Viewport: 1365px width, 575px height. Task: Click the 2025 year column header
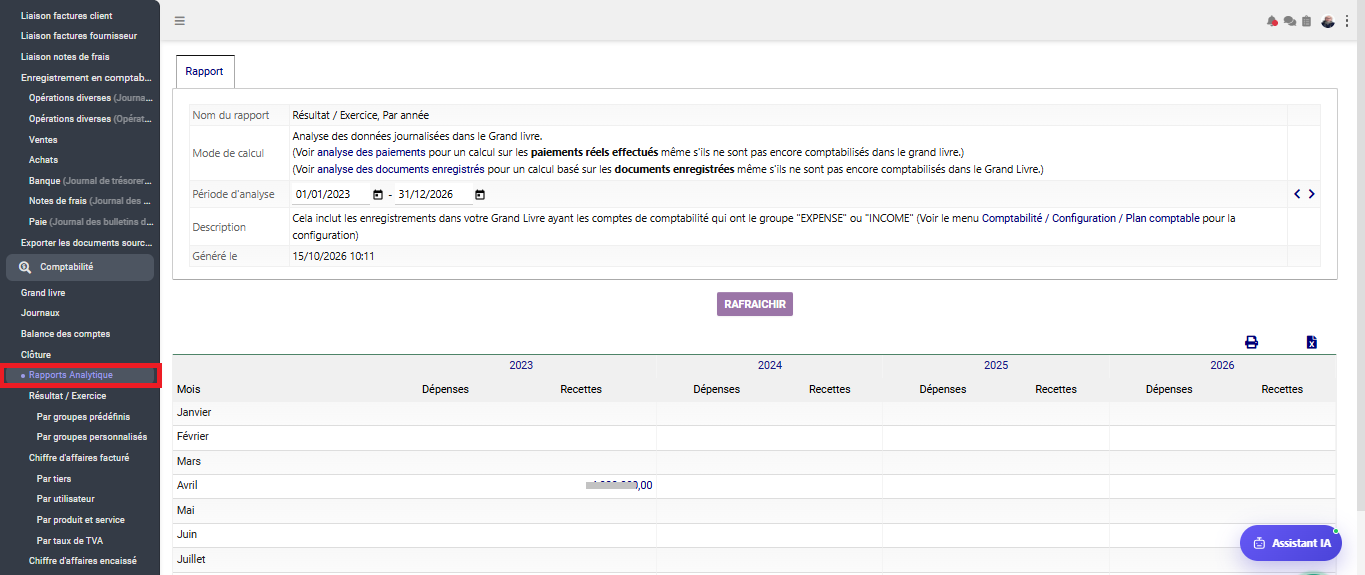(996, 366)
